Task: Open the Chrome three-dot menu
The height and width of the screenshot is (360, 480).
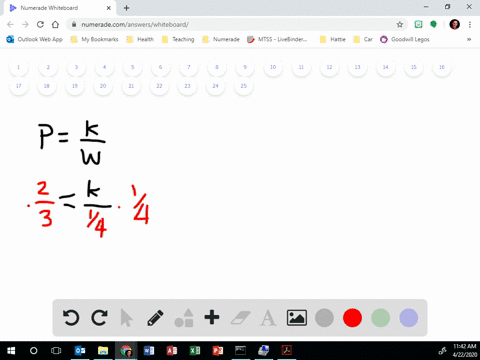Action: click(x=470, y=24)
